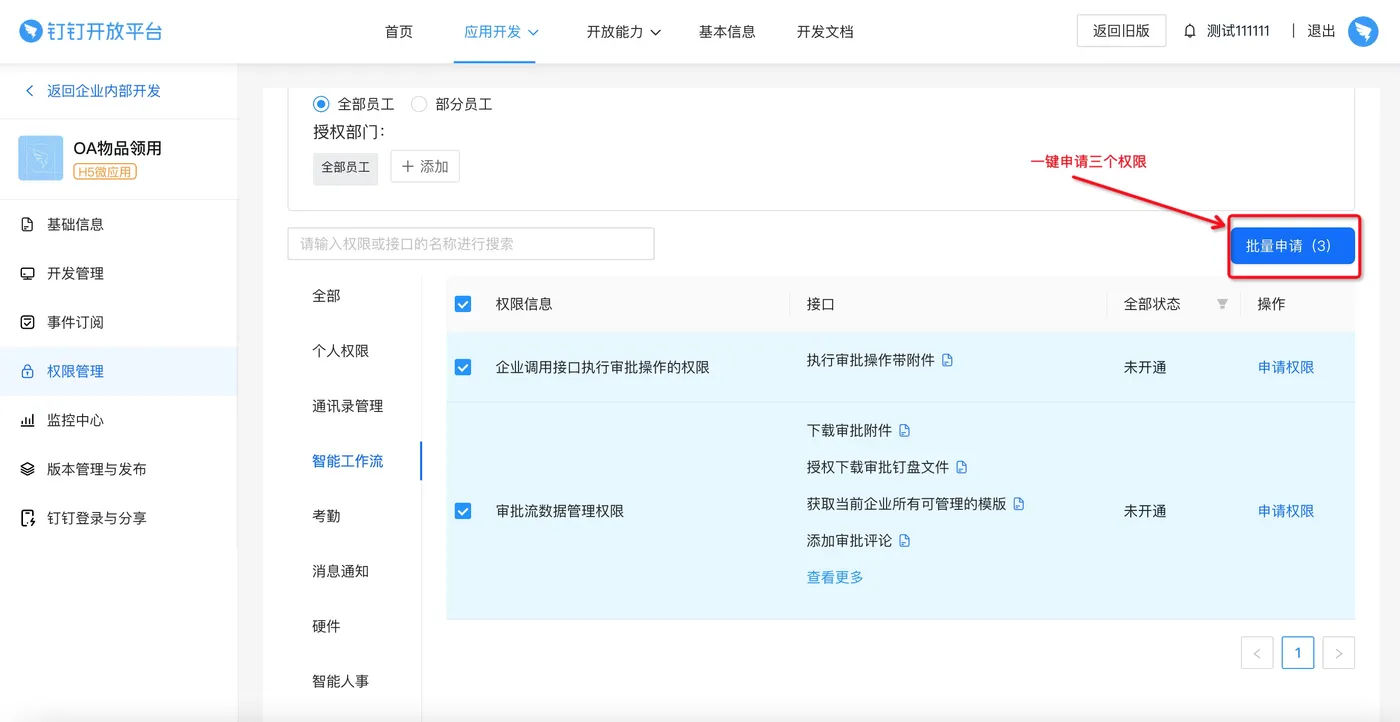Select the 全部员工 radio button

point(321,104)
